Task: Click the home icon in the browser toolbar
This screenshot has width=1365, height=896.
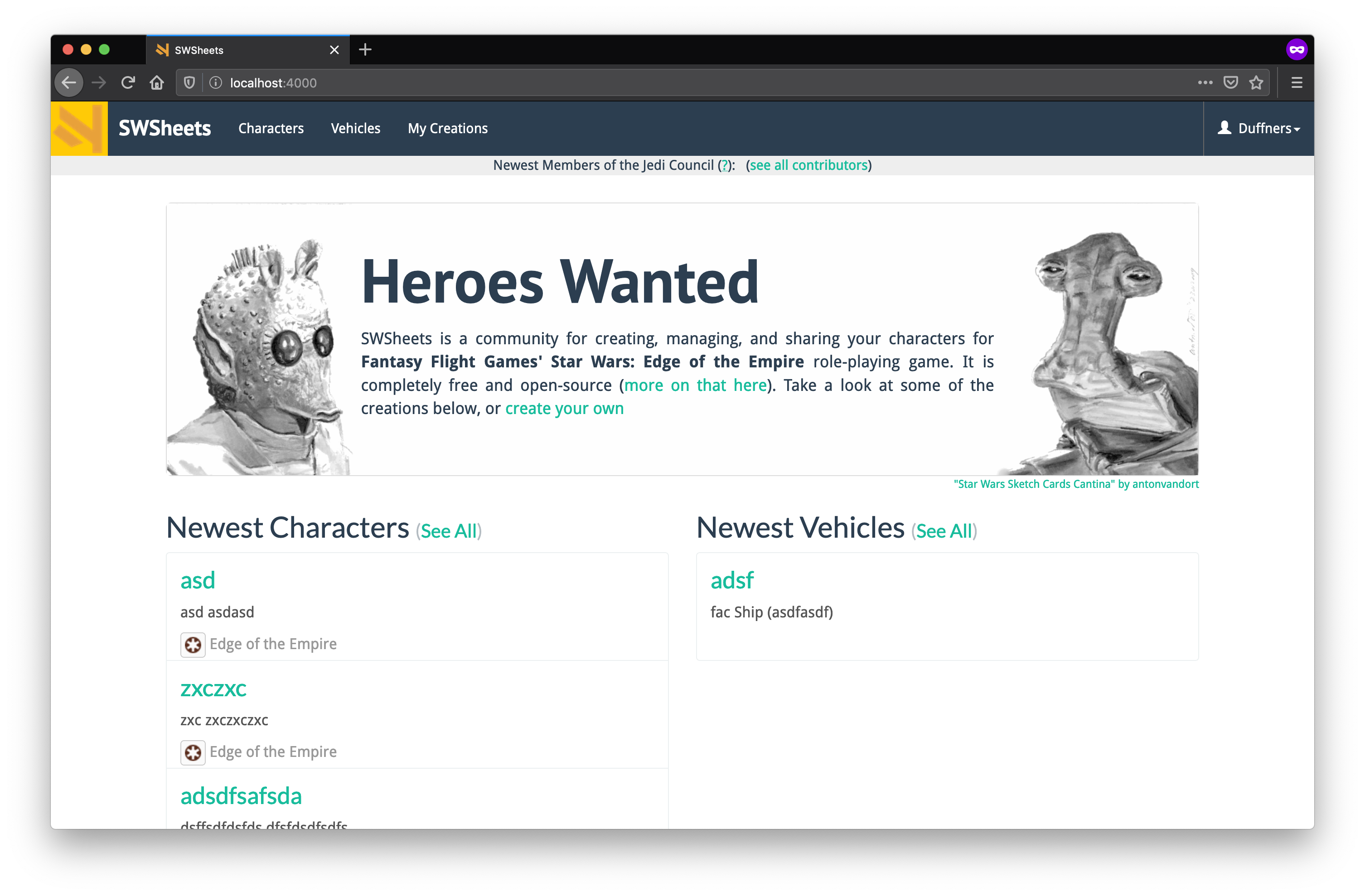Action: [x=156, y=82]
